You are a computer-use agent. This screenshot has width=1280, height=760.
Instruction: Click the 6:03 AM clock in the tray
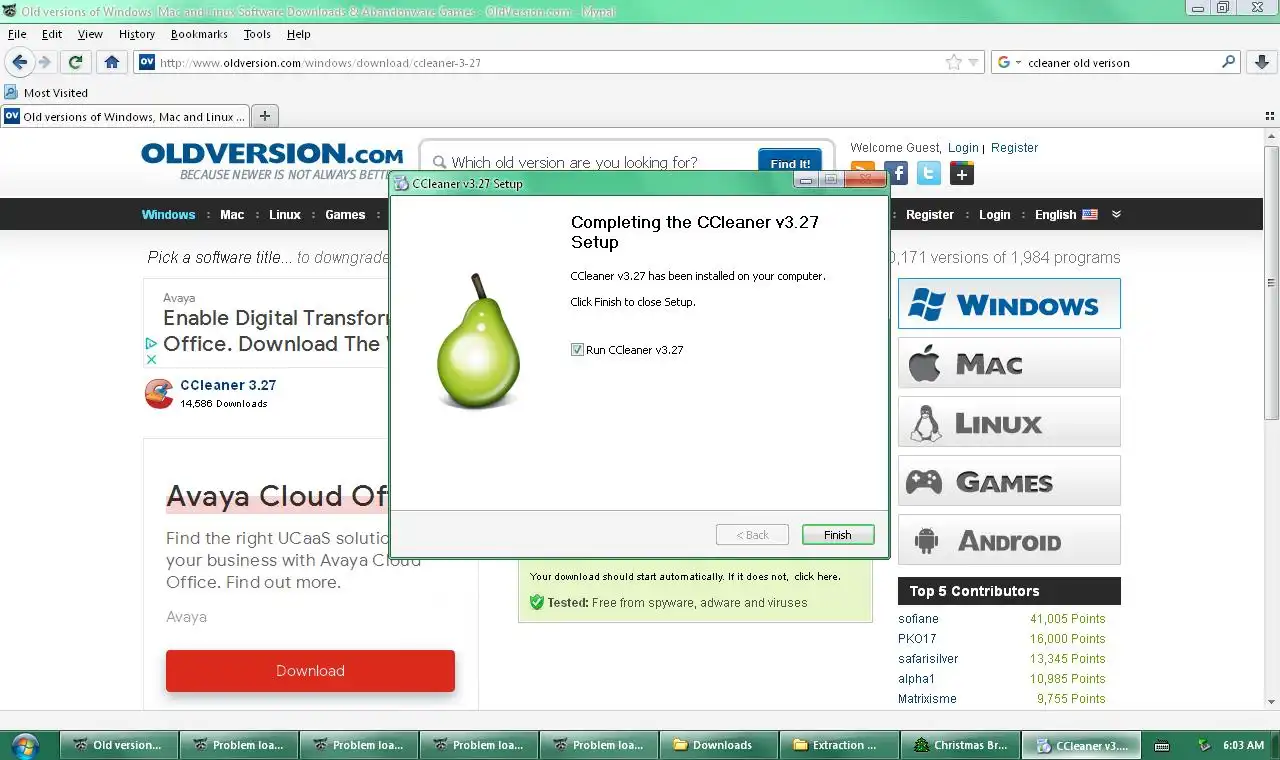pyautogui.click(x=1243, y=745)
